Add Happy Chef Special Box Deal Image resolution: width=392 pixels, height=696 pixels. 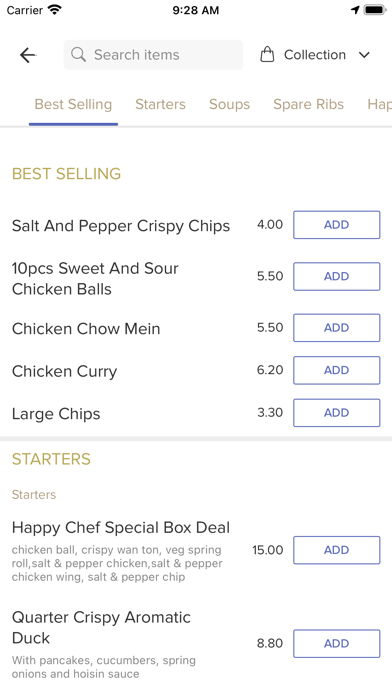tap(337, 550)
